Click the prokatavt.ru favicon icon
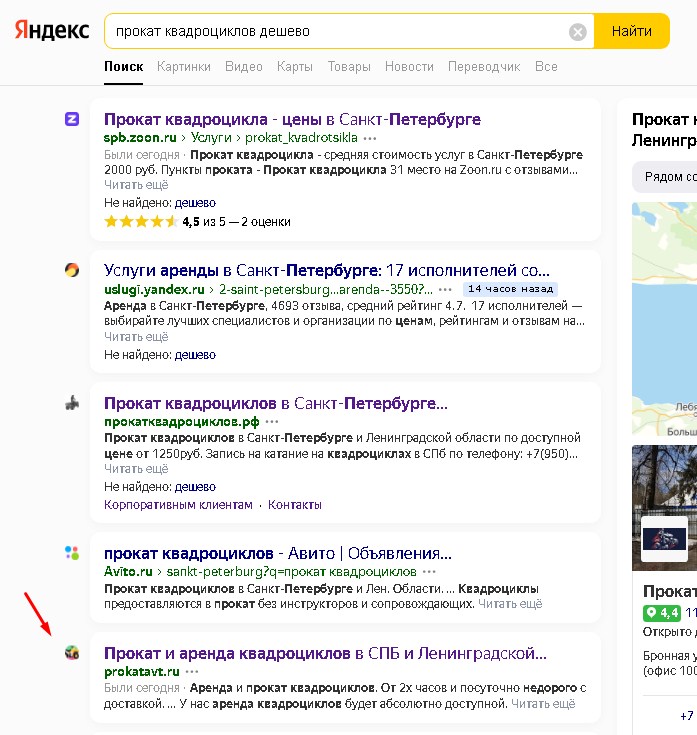The height and width of the screenshot is (735, 697). pyautogui.click(x=72, y=652)
